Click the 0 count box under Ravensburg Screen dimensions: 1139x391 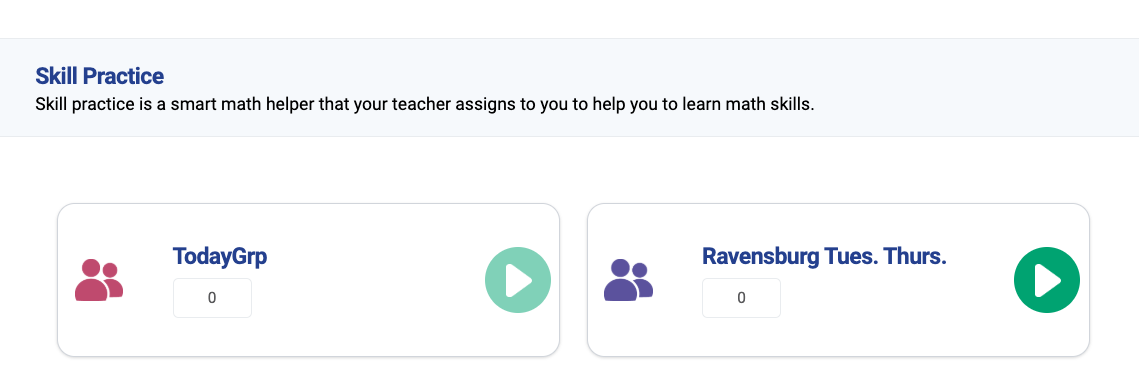click(741, 298)
